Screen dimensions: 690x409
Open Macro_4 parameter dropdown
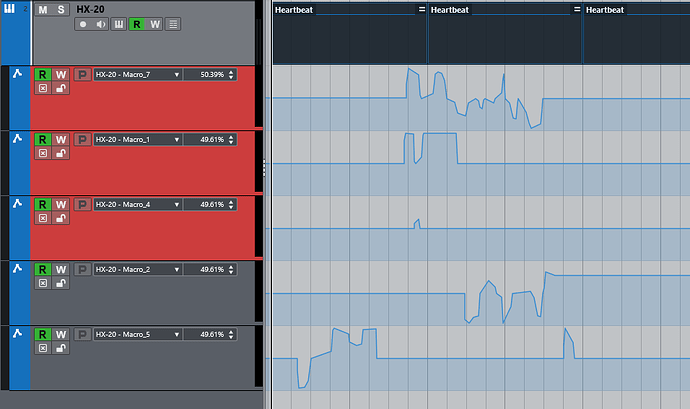click(x=137, y=204)
